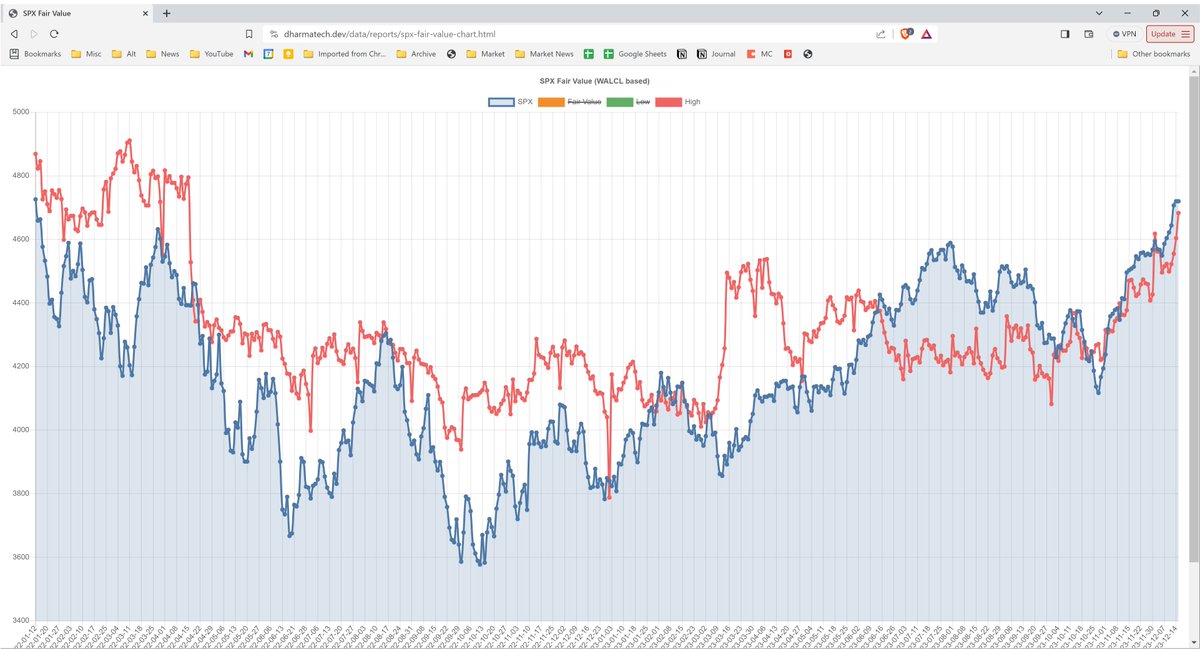Click the red High legend swatch
Image resolution: width=1200 pixels, height=649 pixels.
pos(668,102)
